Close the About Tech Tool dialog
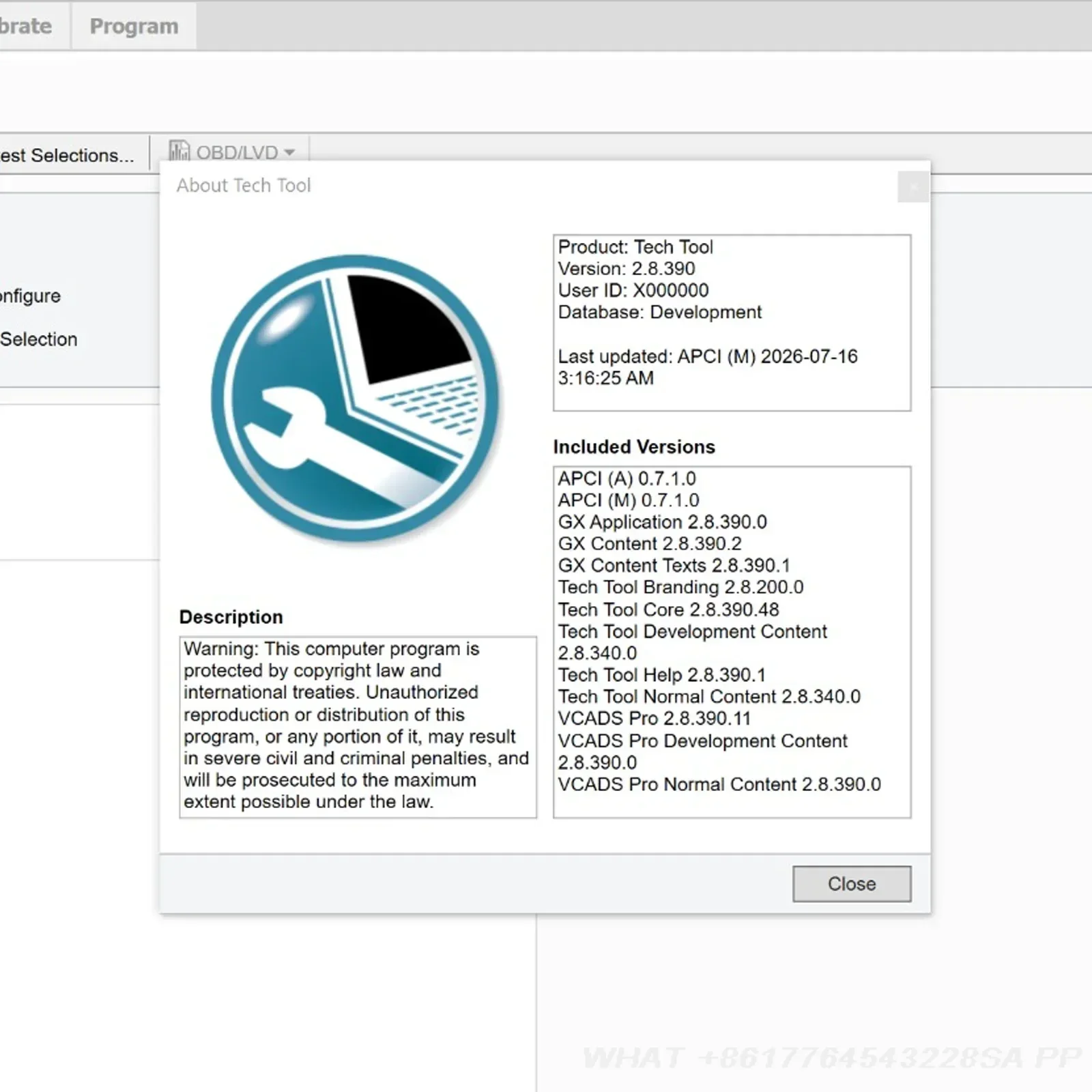1092x1092 pixels. click(x=851, y=884)
